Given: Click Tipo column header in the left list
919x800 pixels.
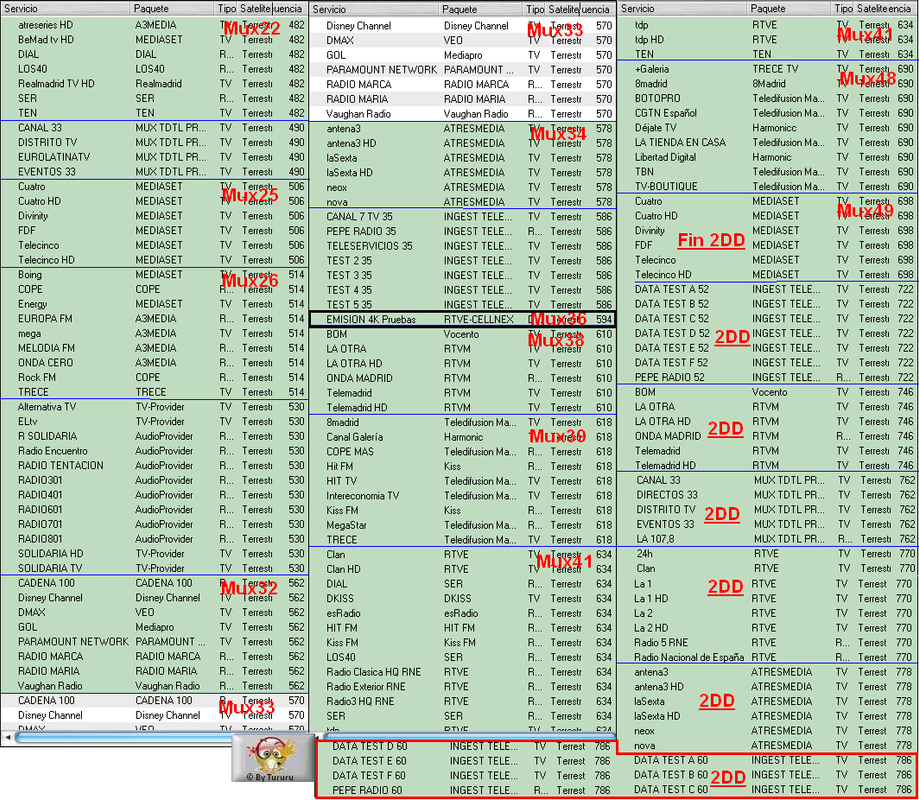Looking at the screenshot, I should pos(226,9).
